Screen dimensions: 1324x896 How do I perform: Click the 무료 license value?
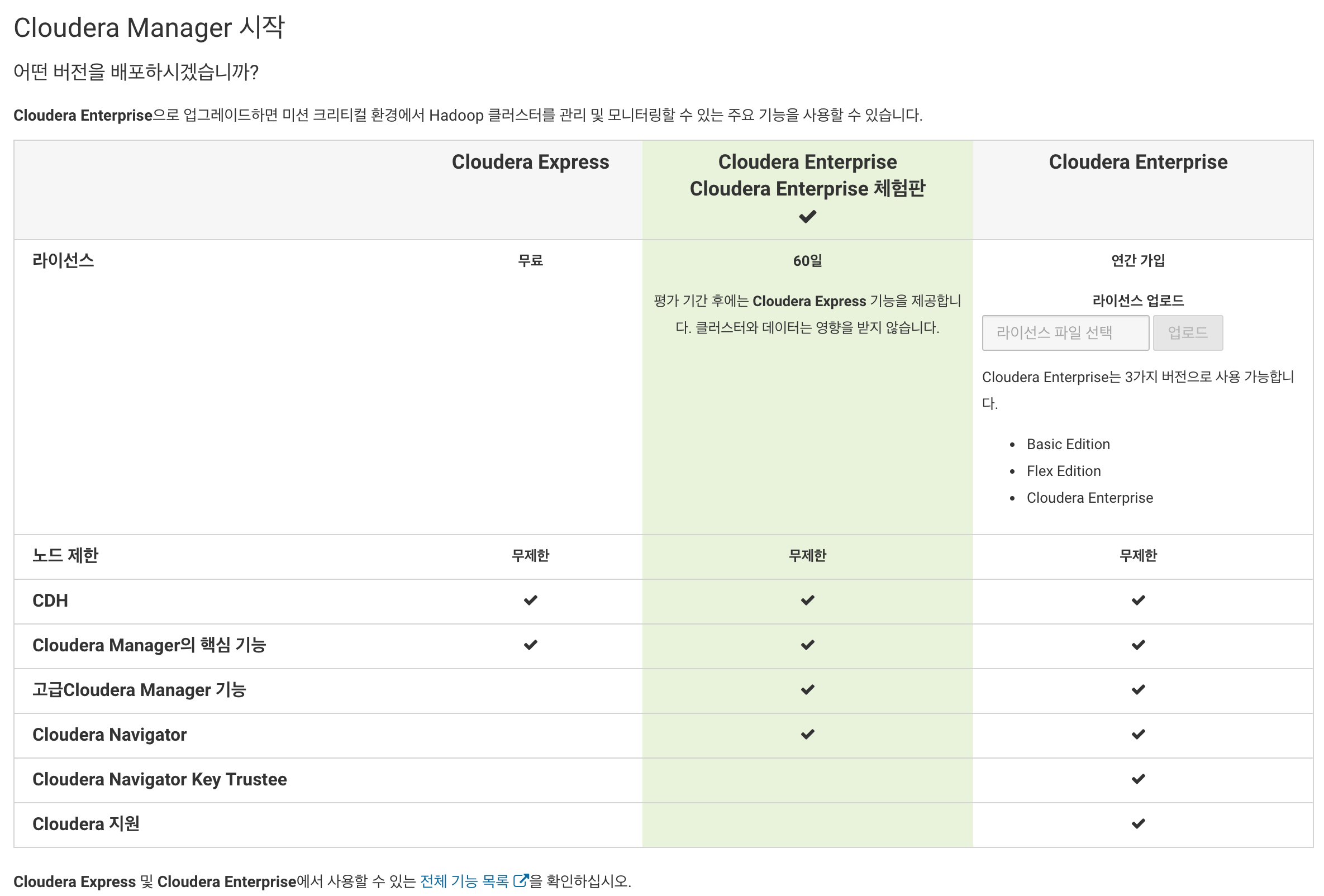coord(530,260)
